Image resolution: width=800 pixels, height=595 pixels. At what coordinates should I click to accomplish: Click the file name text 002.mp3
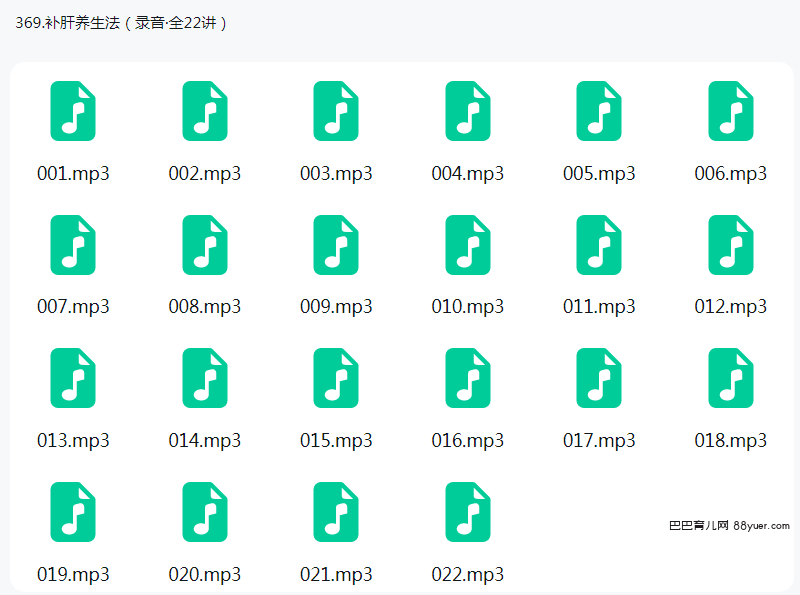205,174
